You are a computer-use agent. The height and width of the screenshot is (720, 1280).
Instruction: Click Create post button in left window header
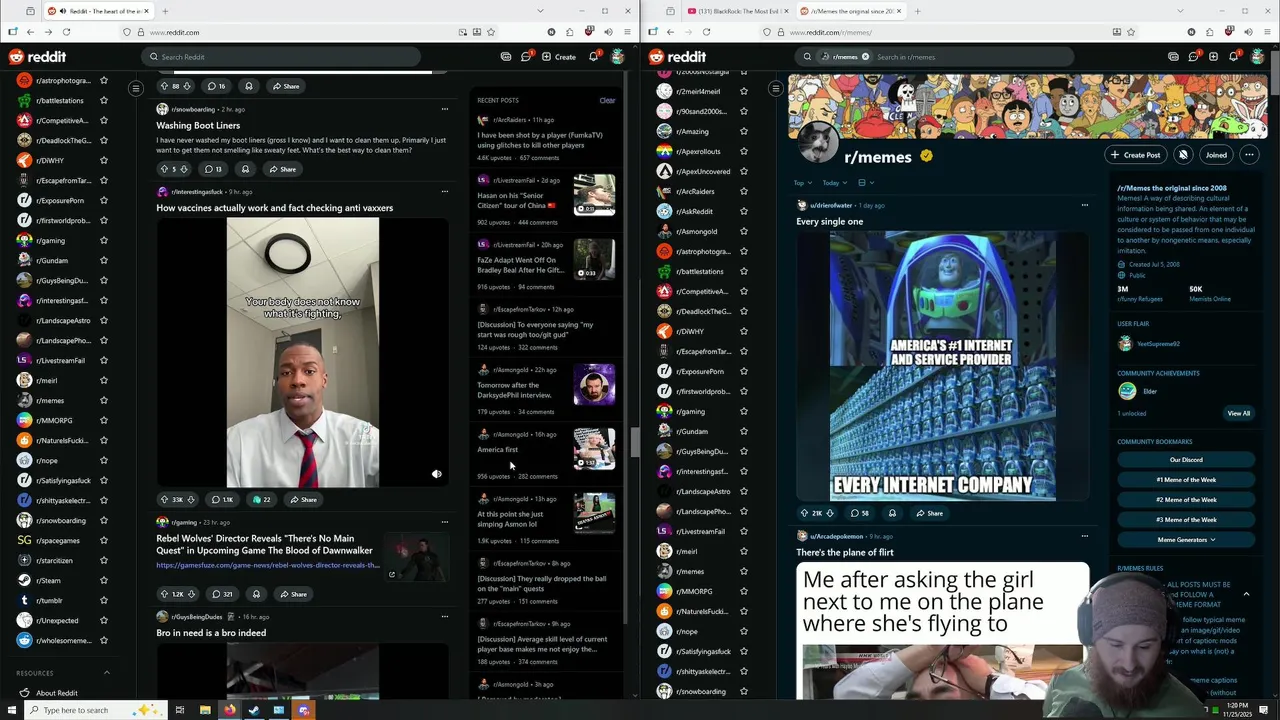pos(559,57)
